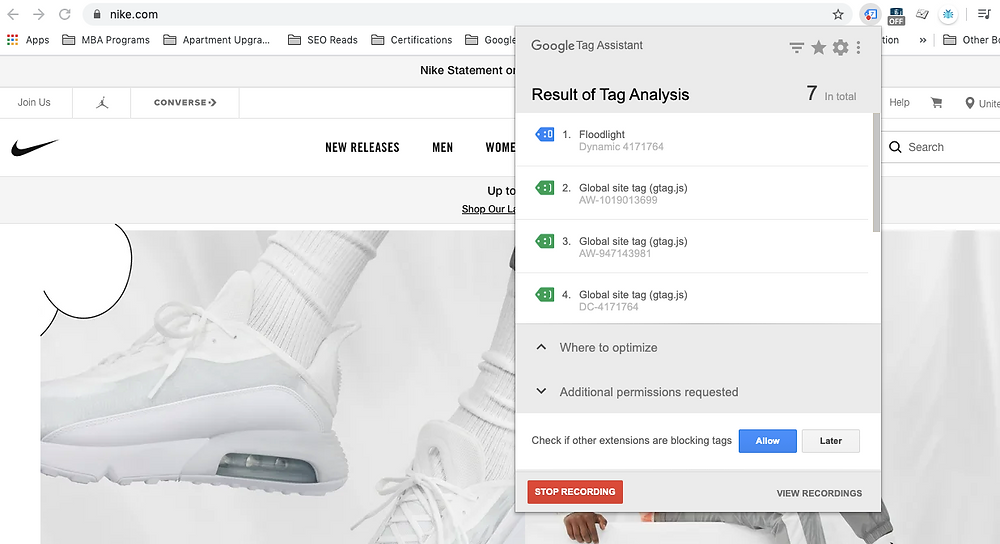The height and width of the screenshot is (544, 1000).
Task: Bookmark this page with the star icon
Action: [838, 14]
